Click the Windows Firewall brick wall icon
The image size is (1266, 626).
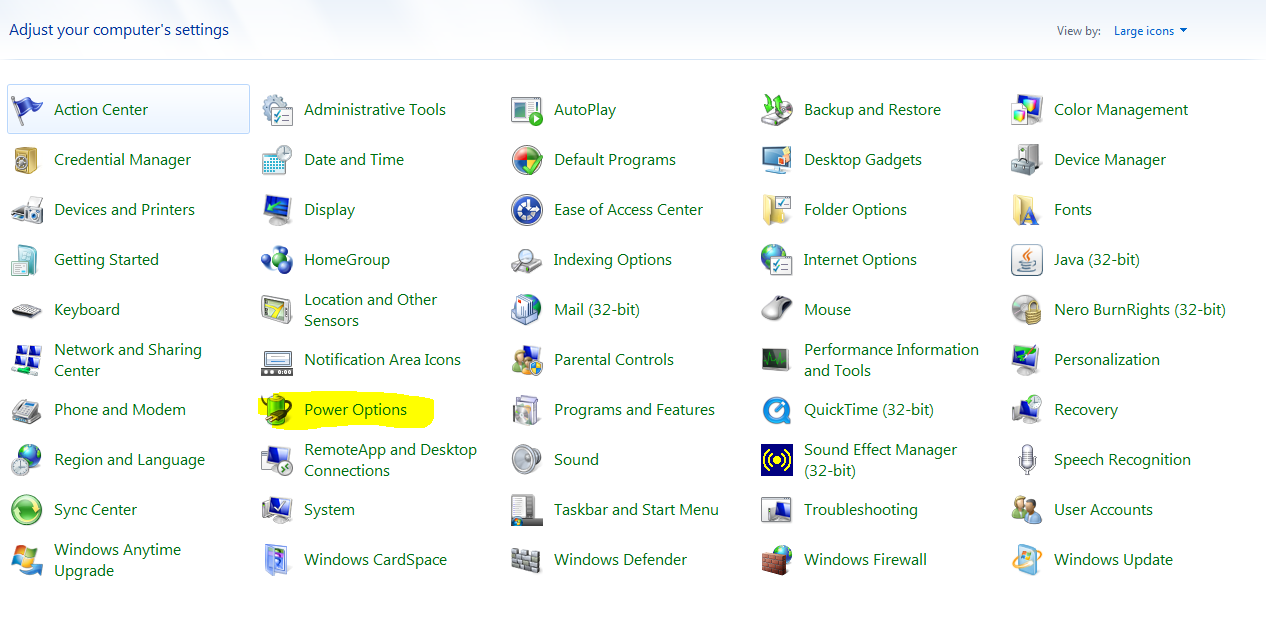(777, 559)
